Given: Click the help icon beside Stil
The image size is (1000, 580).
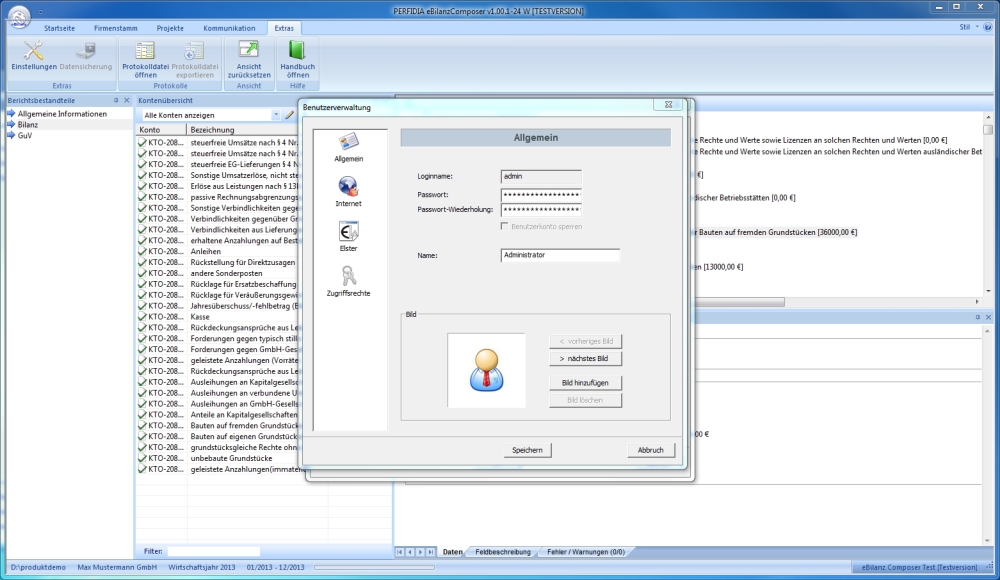Looking at the screenshot, I should (x=988, y=27).
